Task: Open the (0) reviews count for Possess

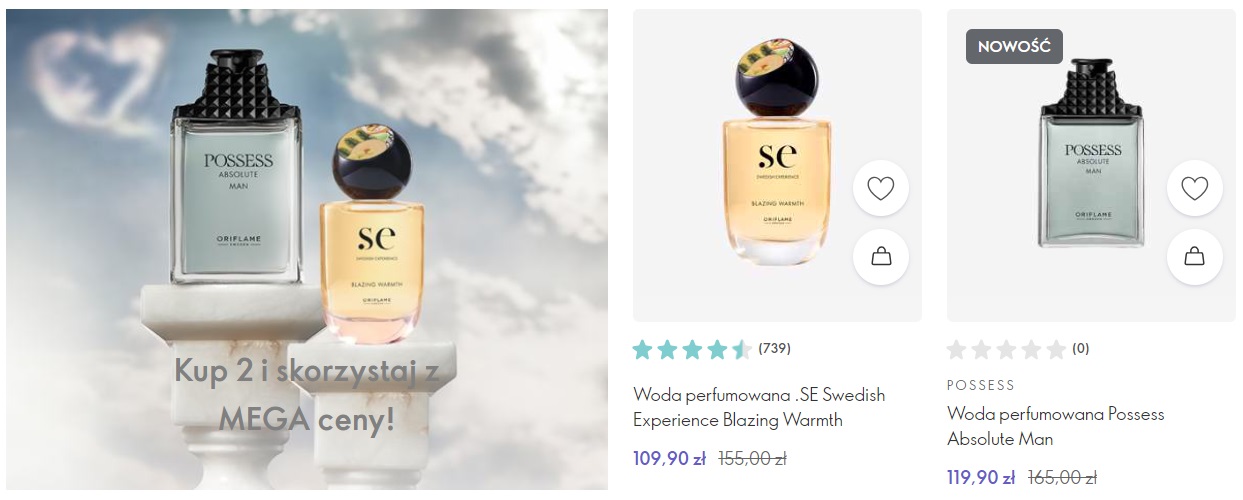Action: coord(1081,349)
